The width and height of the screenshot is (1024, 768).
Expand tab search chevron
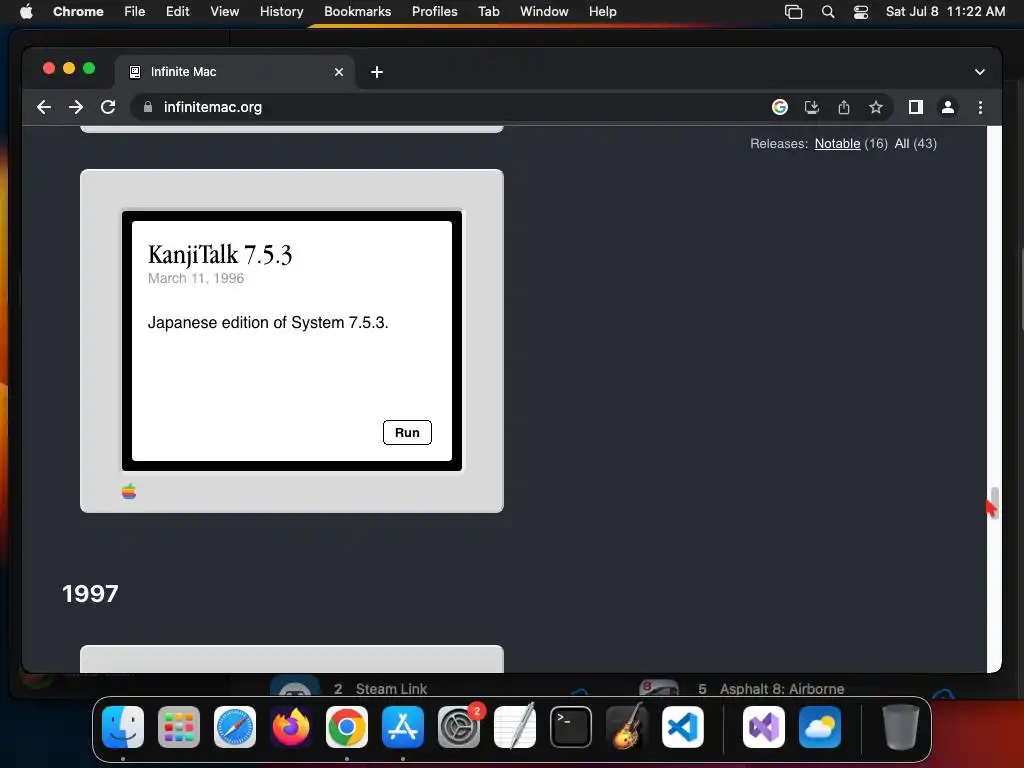(x=980, y=72)
